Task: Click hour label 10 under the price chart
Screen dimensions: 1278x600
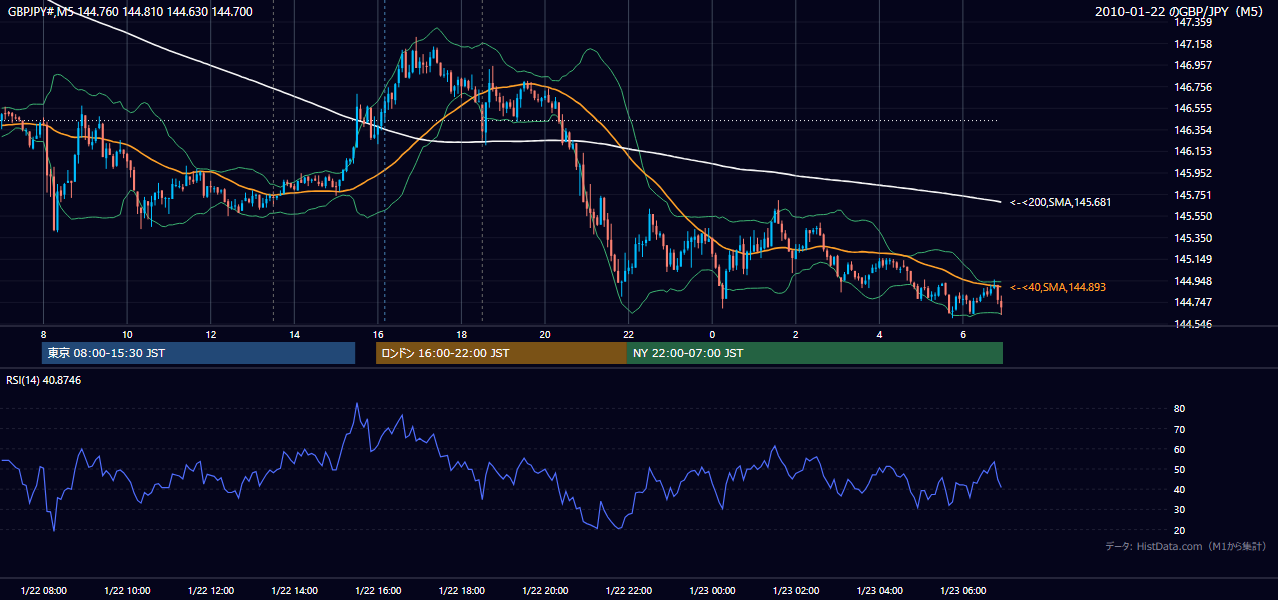Action: coord(127,334)
